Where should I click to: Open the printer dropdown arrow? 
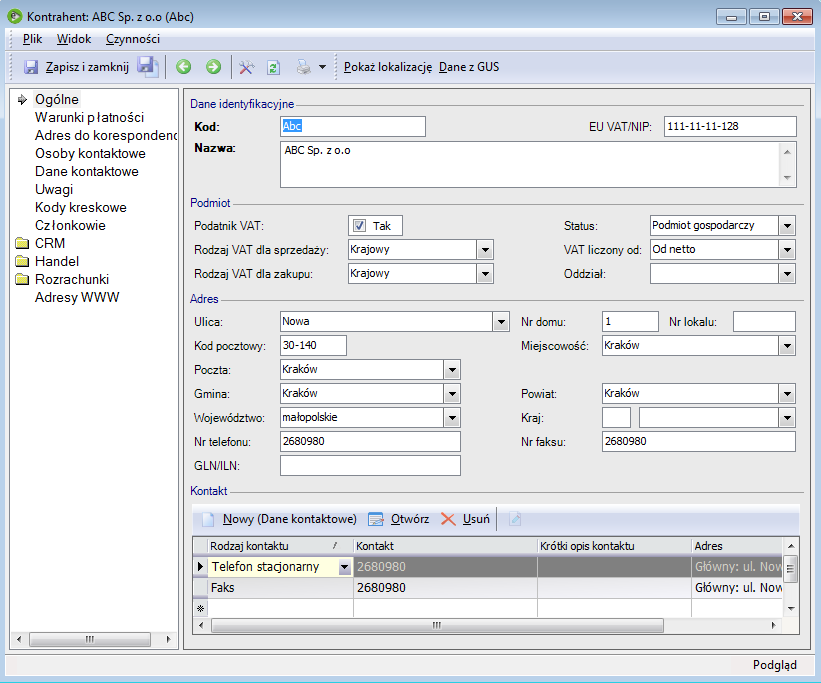323,67
